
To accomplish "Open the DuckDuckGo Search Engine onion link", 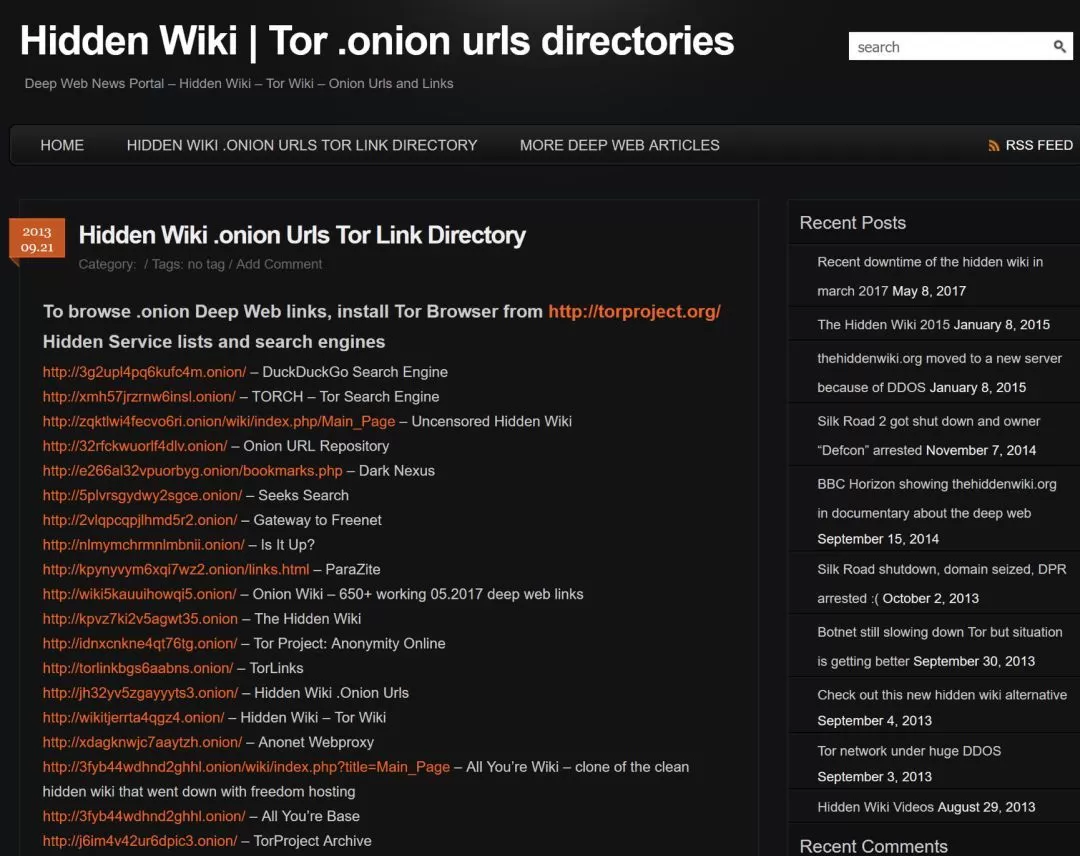I will (145, 372).
